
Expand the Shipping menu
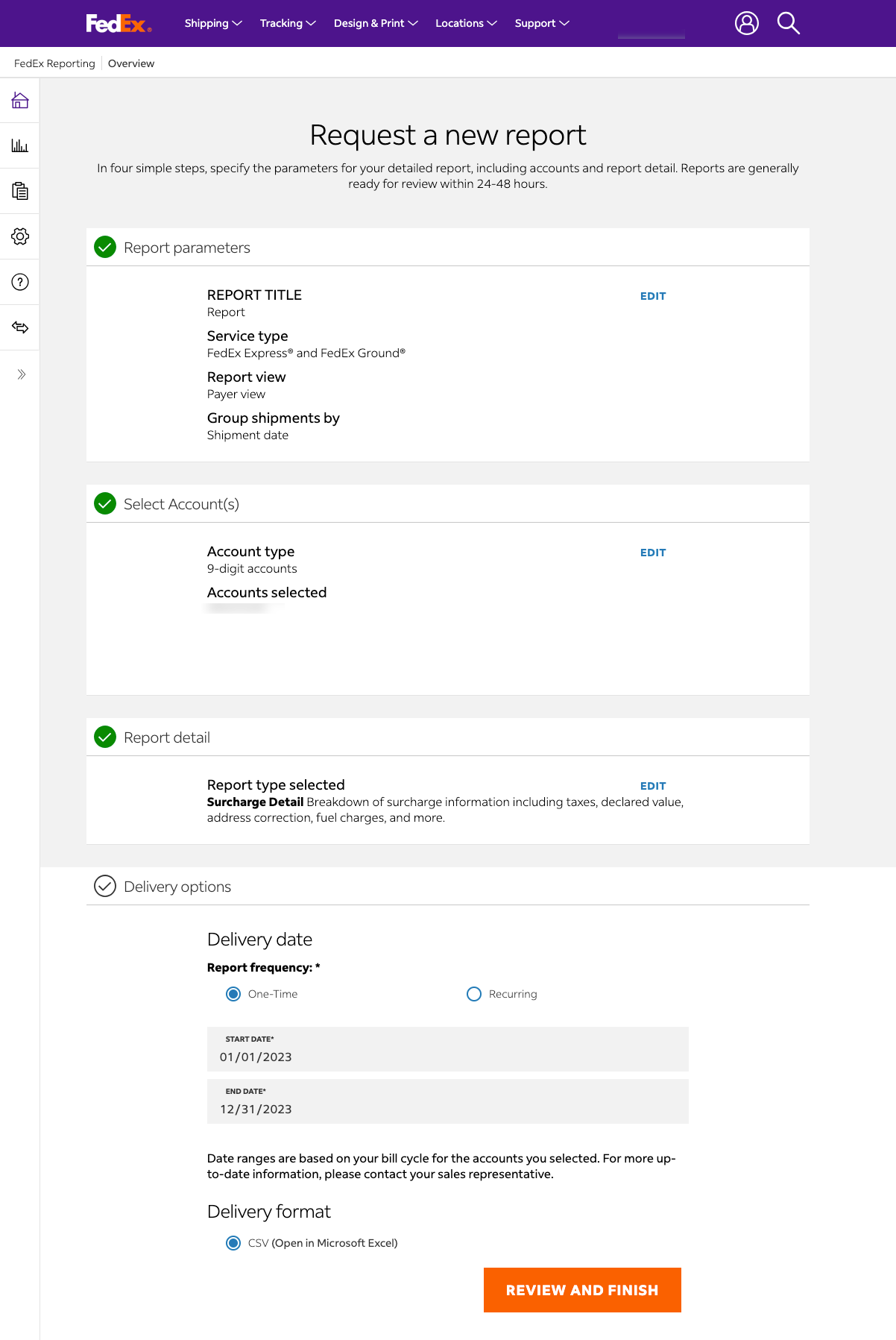(213, 23)
